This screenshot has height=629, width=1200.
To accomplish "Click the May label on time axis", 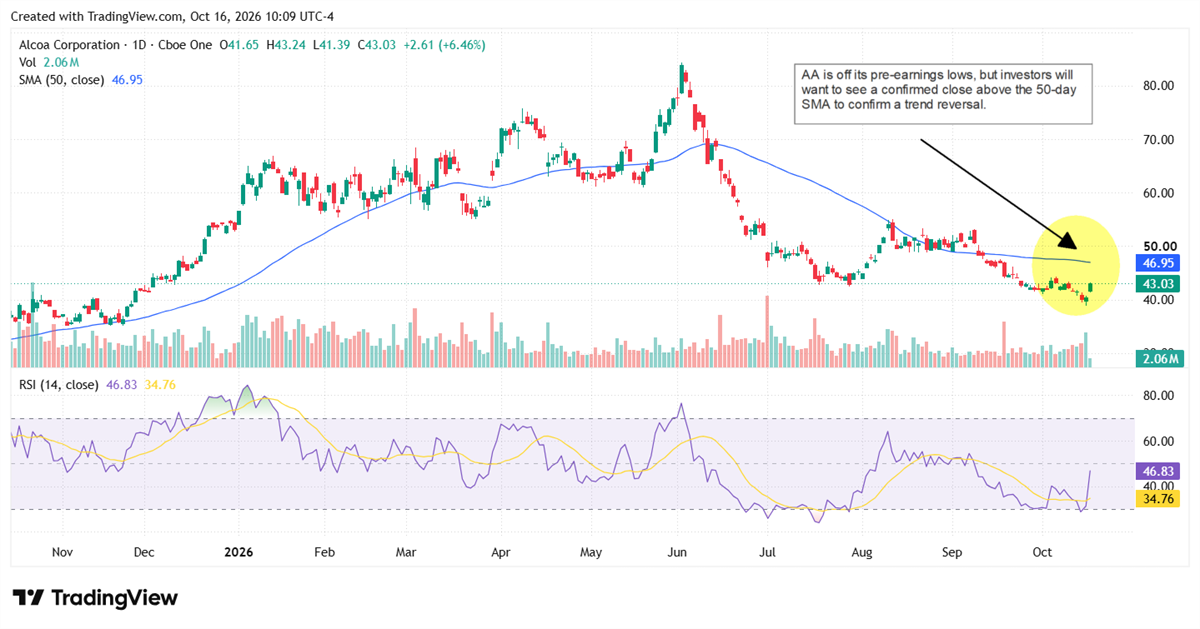I will (591, 551).
